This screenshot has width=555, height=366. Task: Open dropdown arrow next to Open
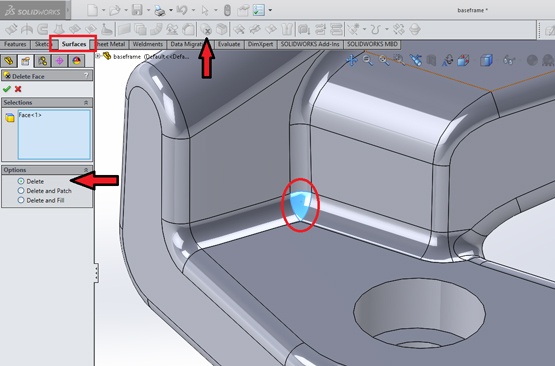126,10
